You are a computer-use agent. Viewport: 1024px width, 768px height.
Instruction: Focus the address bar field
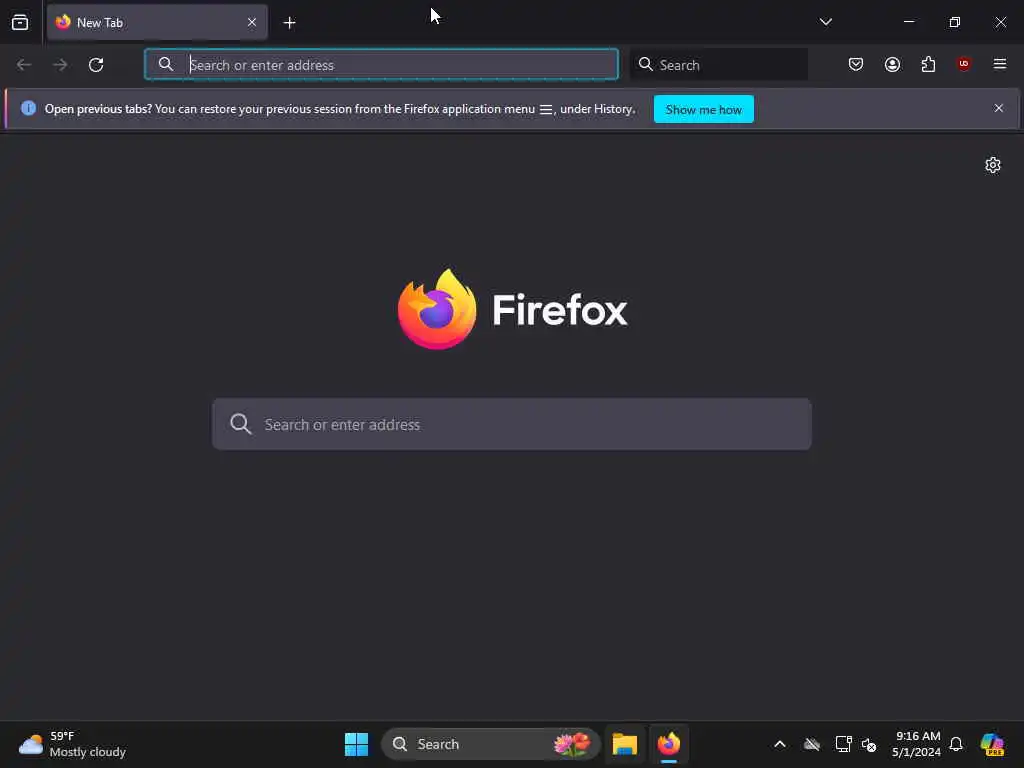click(x=381, y=64)
